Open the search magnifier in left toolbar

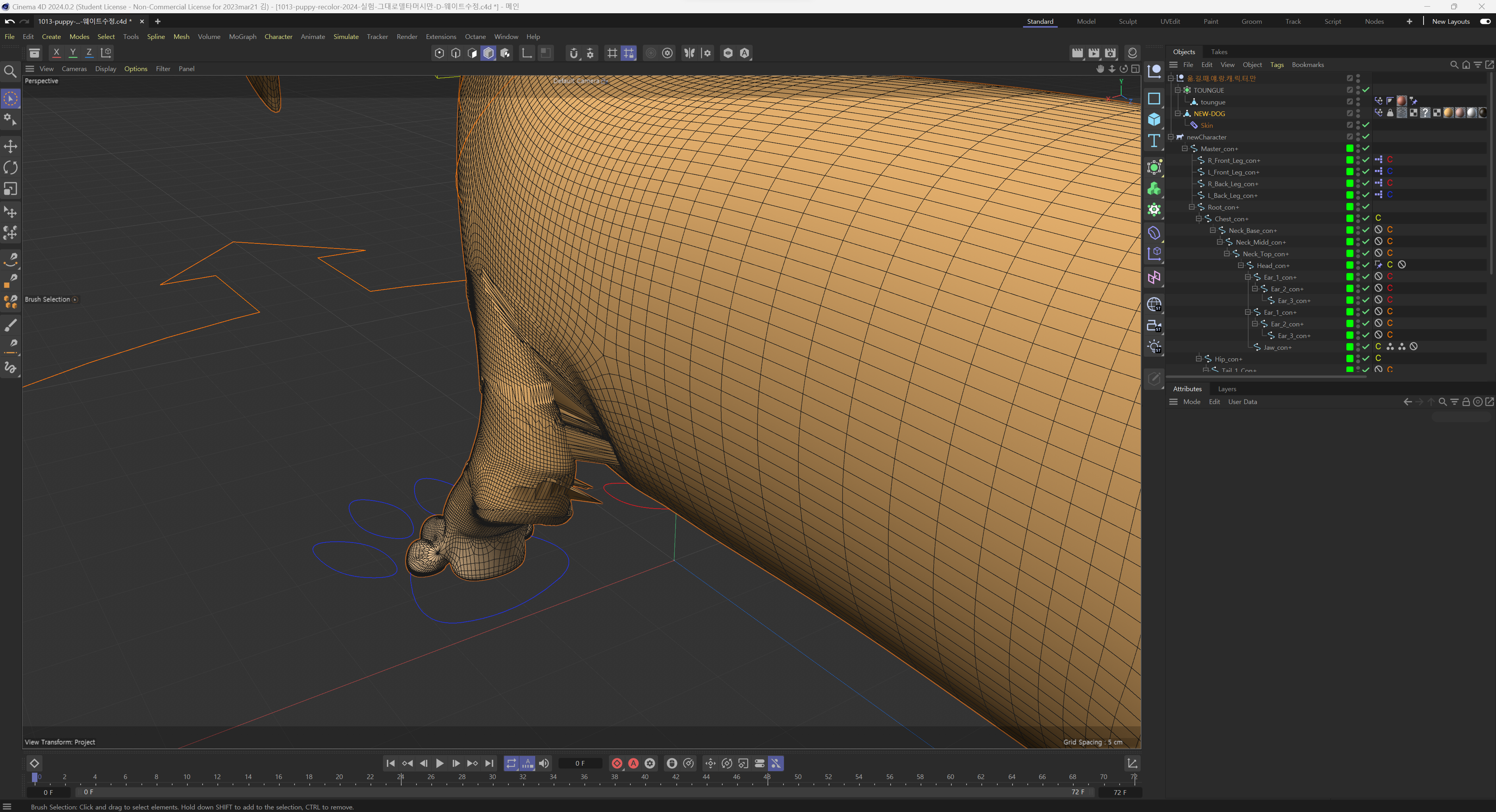click(x=11, y=71)
